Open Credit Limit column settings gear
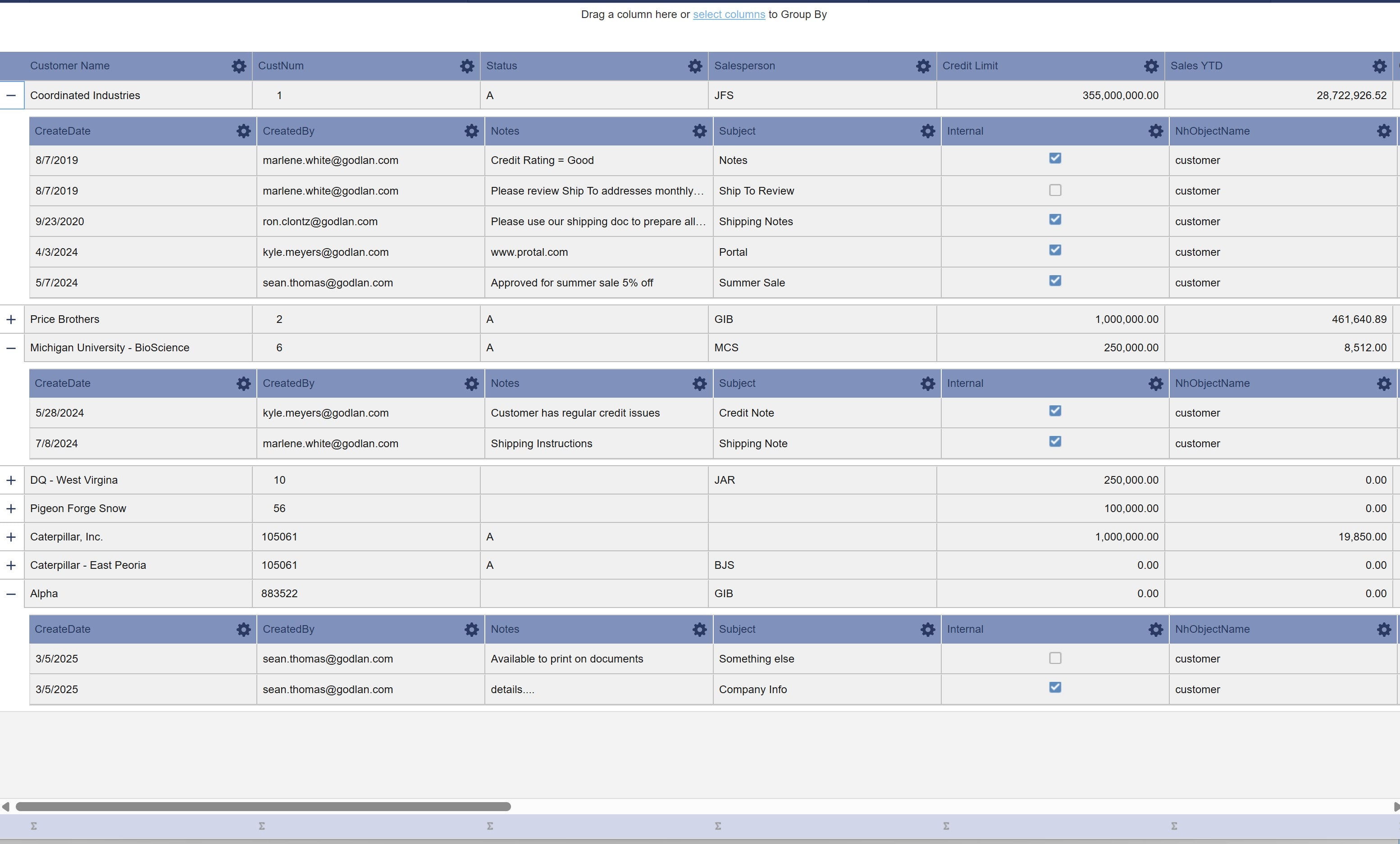This screenshot has height=844, width=1400. [x=1151, y=66]
